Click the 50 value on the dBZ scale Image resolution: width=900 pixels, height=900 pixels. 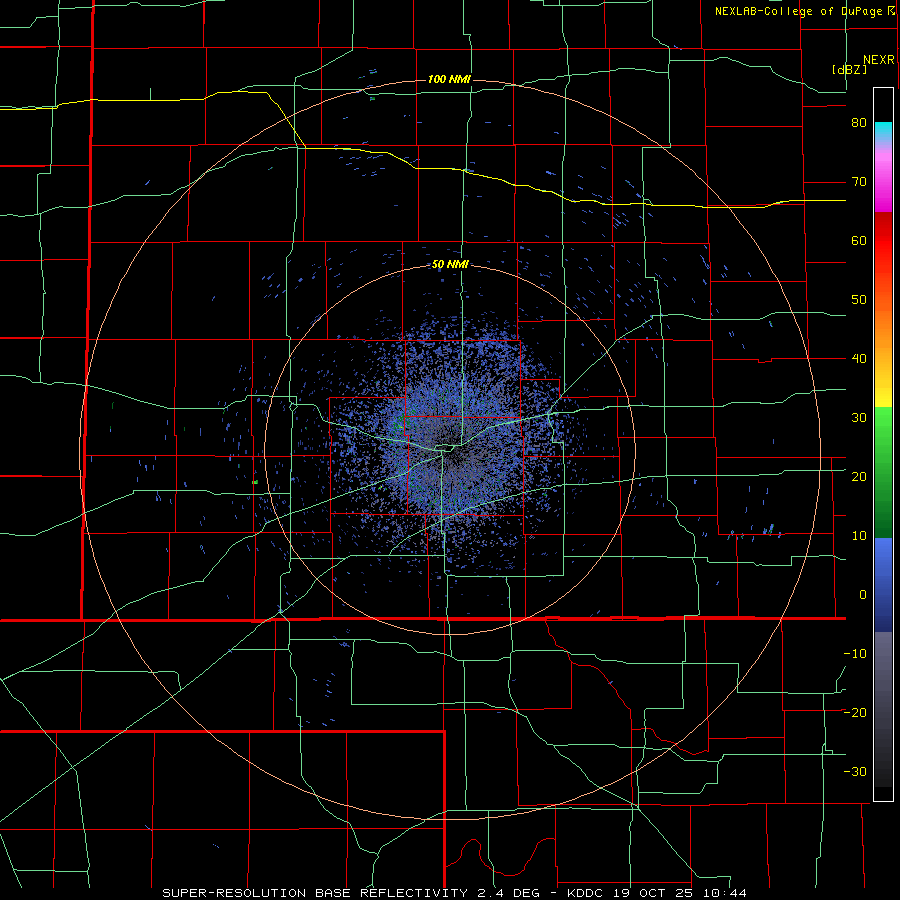pyautogui.click(x=859, y=300)
